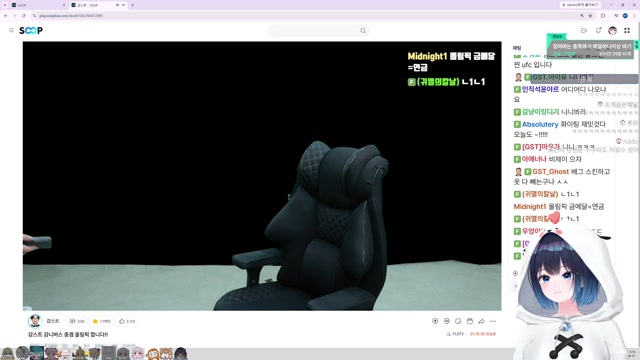Open the four-square apps grid menu

point(627,31)
